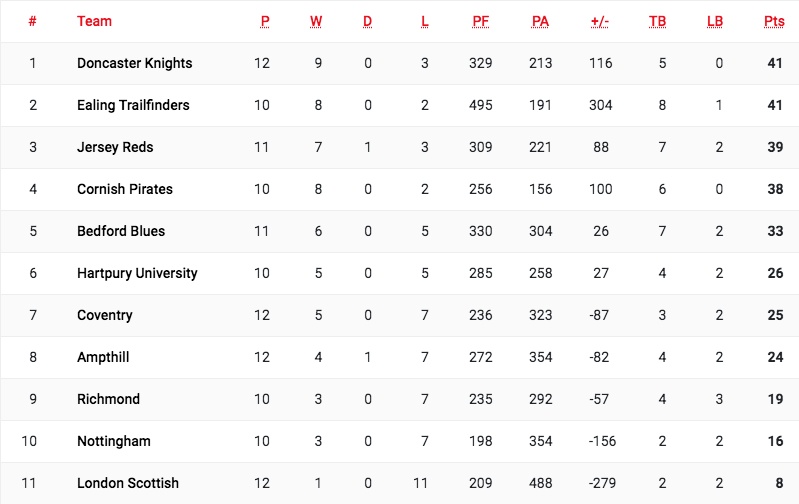Open Hartpury University team link
This screenshot has height=504, width=799.
pyautogui.click(x=137, y=273)
